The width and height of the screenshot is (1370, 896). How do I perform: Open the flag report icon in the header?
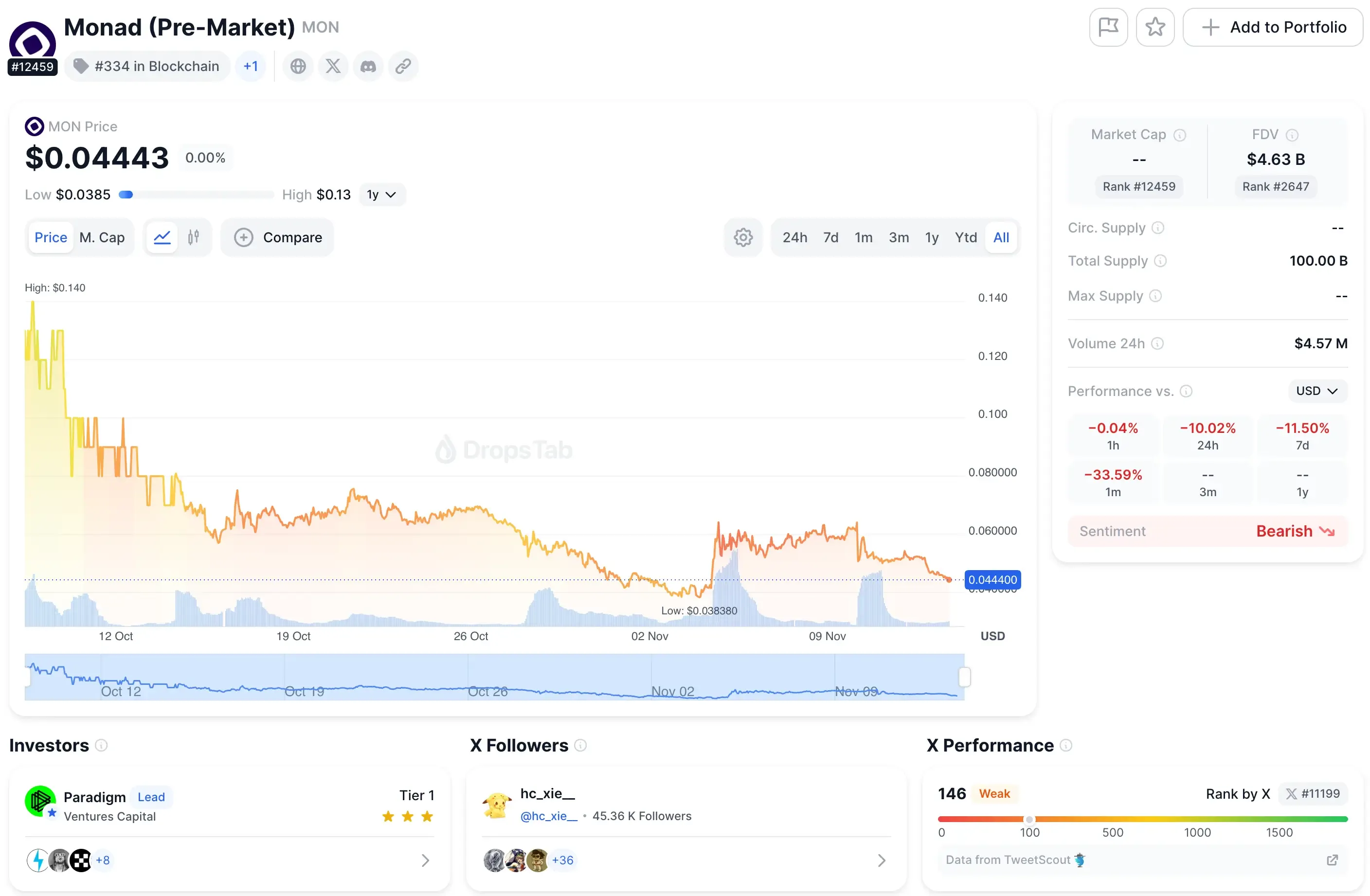(x=1108, y=26)
